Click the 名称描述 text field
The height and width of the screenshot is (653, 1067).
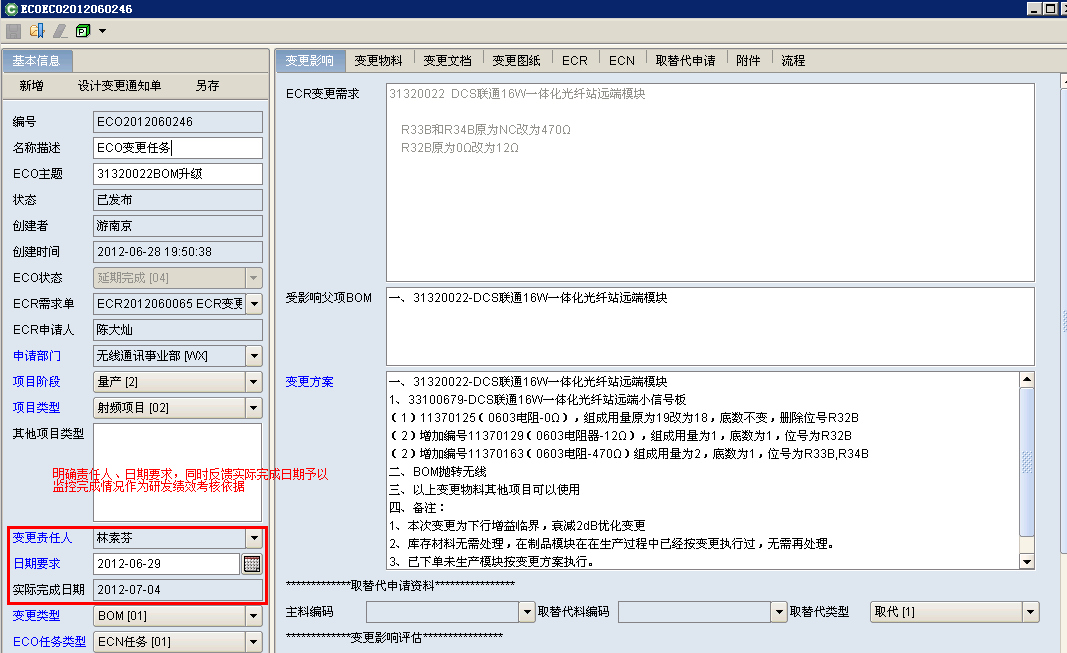click(178, 148)
